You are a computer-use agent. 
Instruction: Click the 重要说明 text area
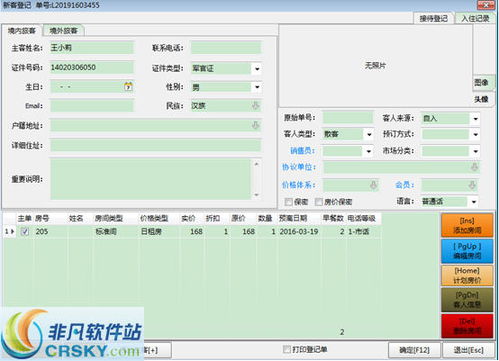coord(151,179)
